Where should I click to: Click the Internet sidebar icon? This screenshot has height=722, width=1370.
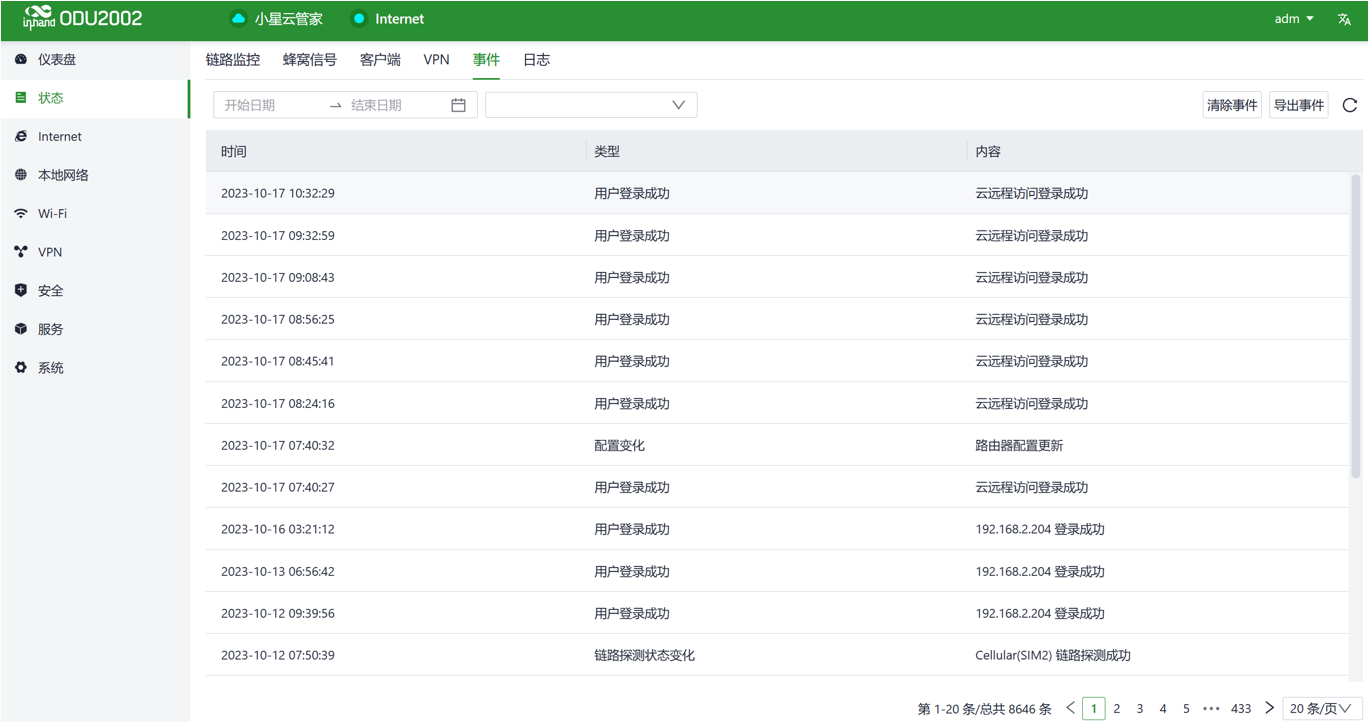coord(21,137)
